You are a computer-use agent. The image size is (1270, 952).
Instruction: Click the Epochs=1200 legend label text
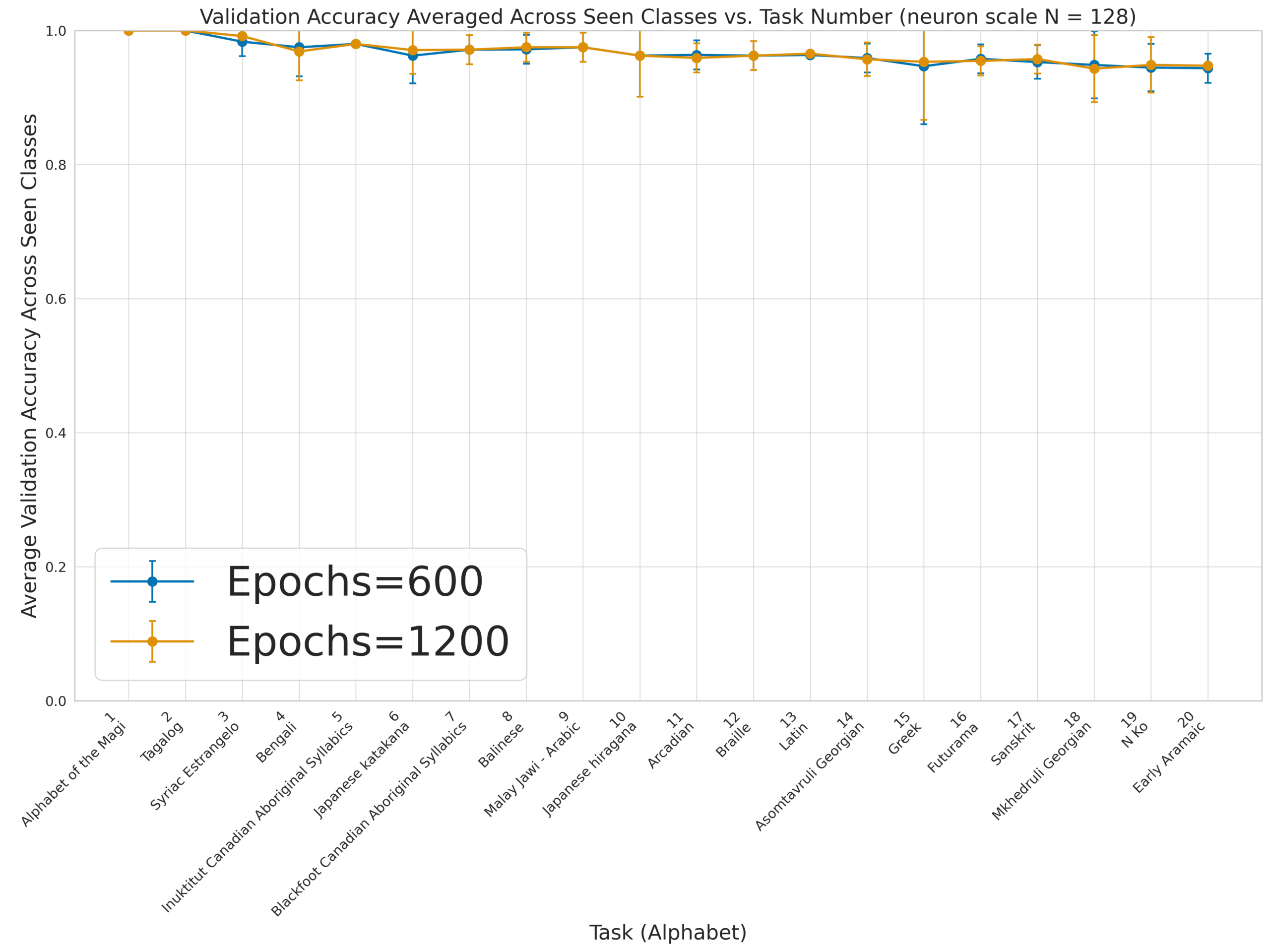(368, 641)
